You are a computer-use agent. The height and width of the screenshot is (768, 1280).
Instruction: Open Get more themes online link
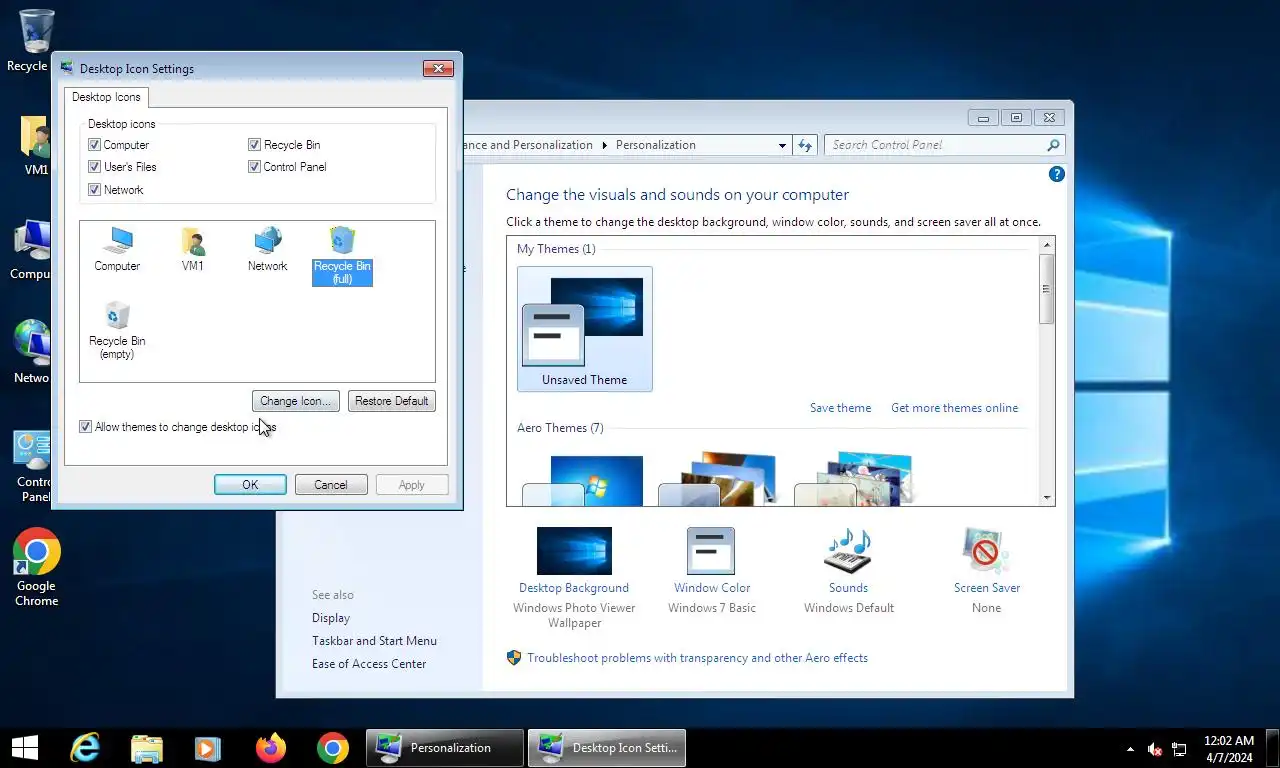click(x=955, y=408)
